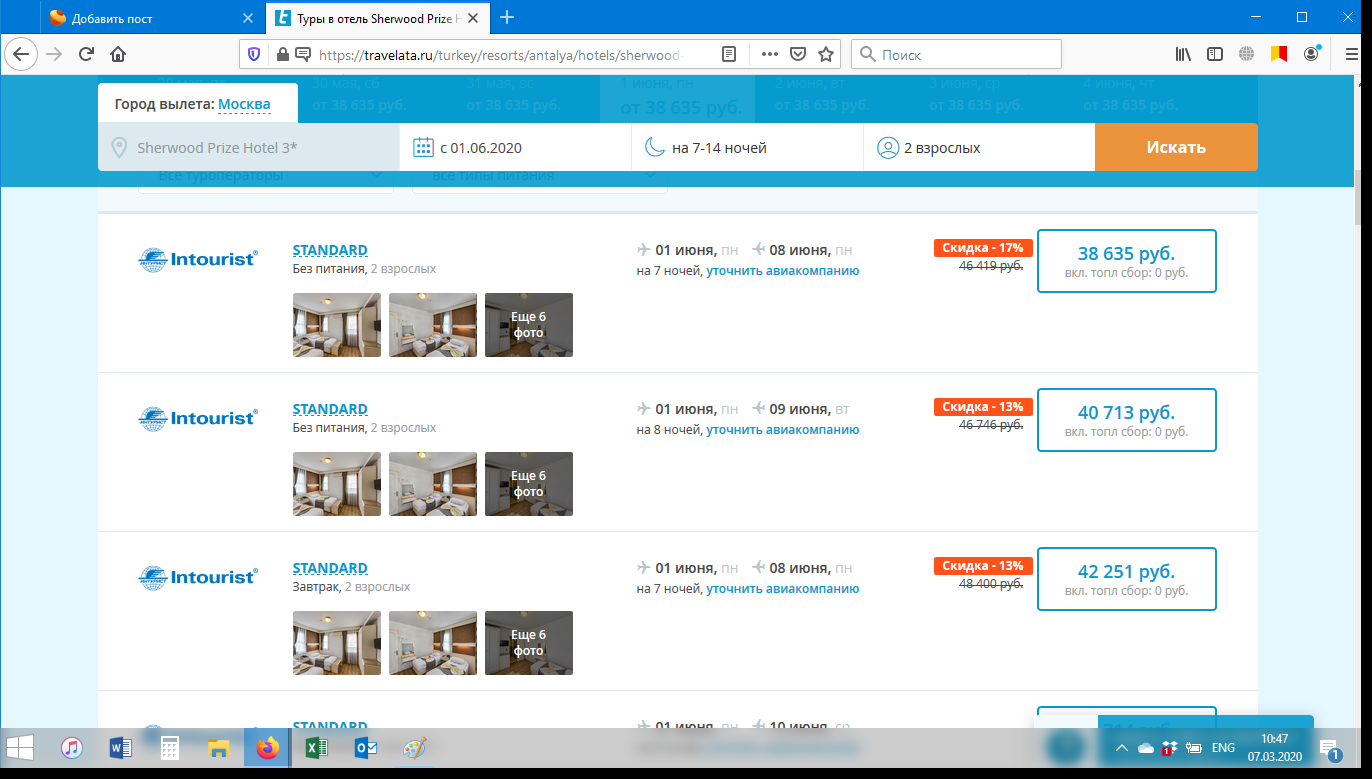The image size is (1372, 779).
Task: Open nights selector 'на 7-14 ночей'
Action: tap(748, 148)
